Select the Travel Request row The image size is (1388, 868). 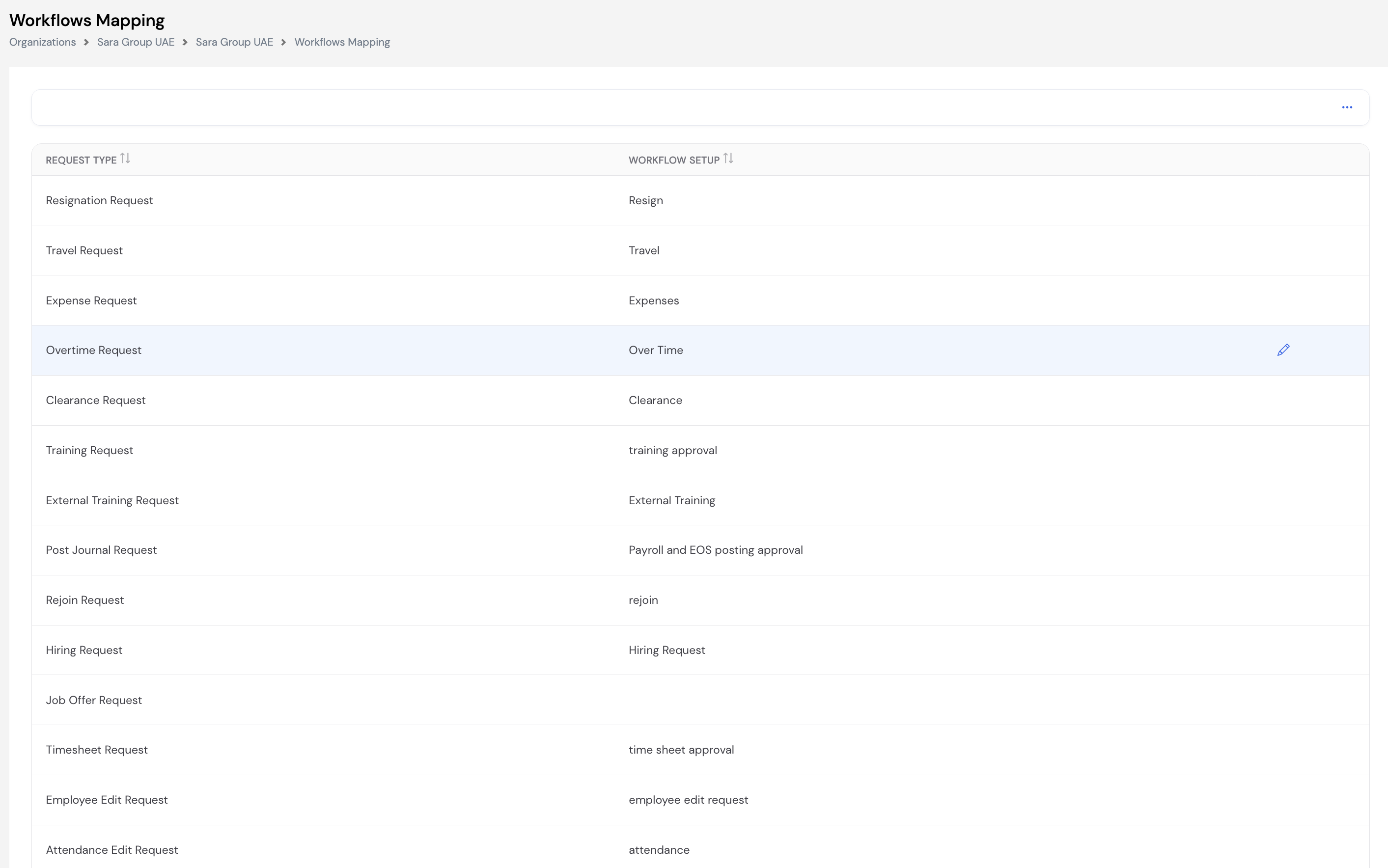click(x=700, y=250)
